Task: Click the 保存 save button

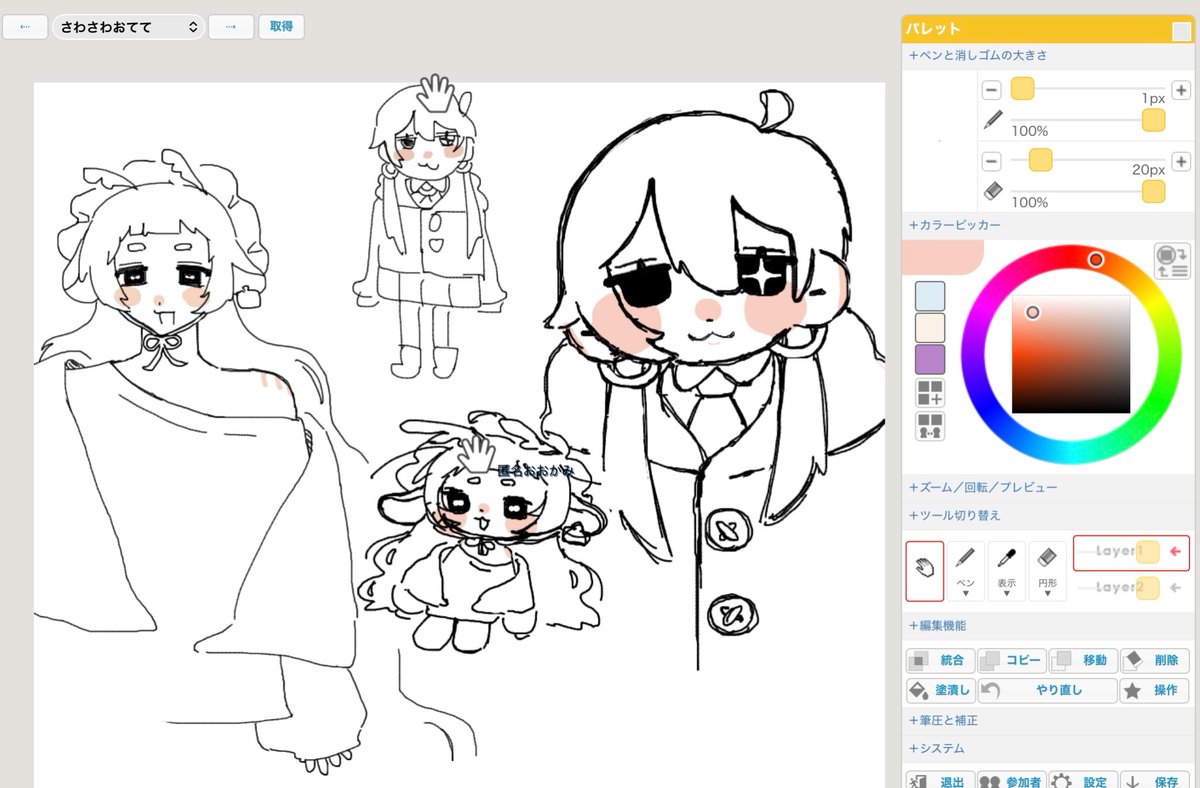Action: 1155,782
